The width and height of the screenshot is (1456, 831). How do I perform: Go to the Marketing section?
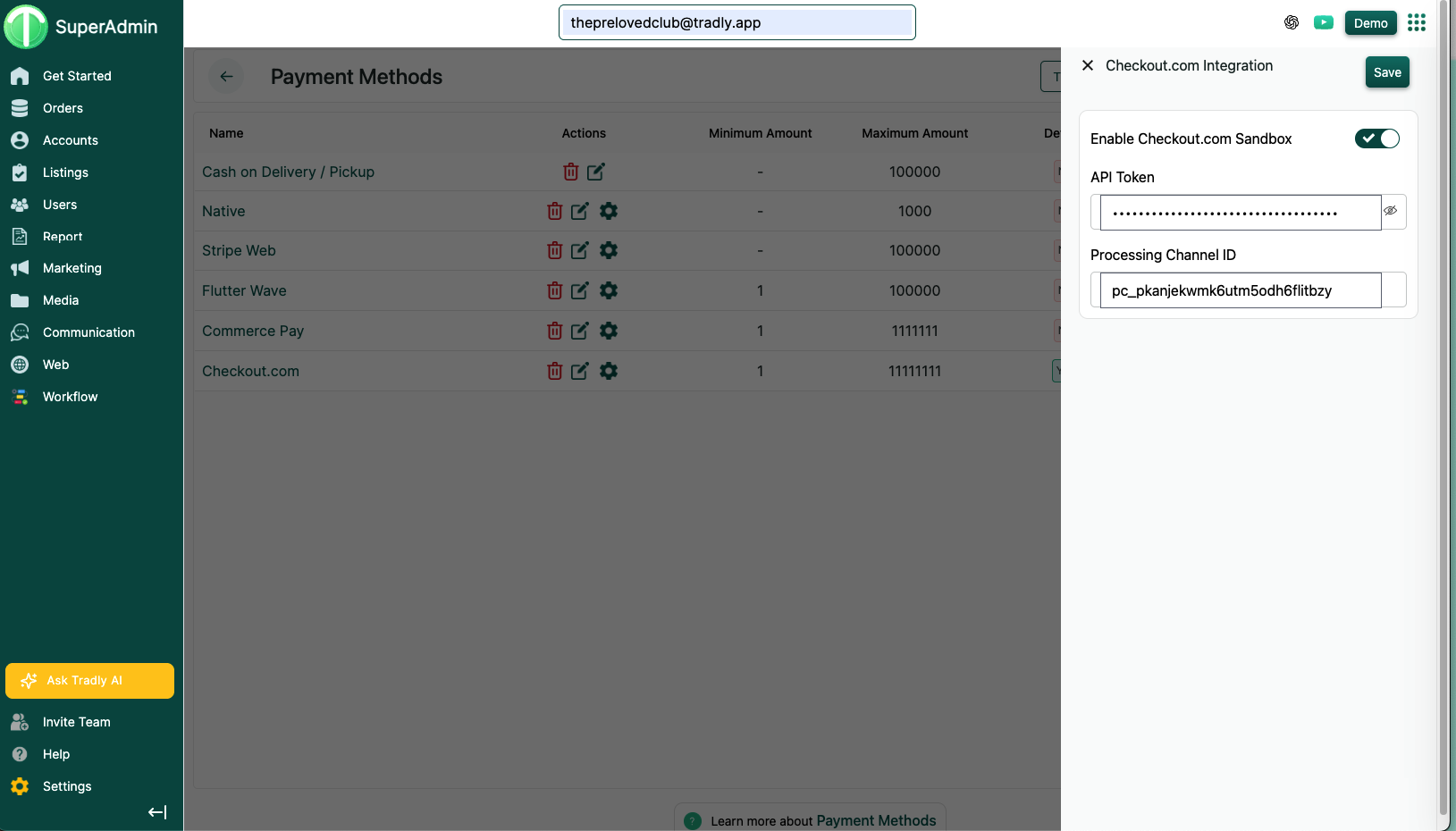tap(72, 268)
